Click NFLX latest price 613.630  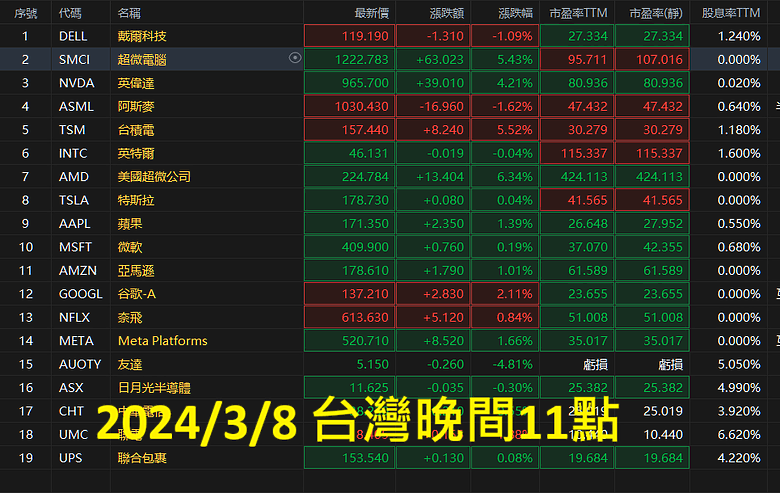365,317
